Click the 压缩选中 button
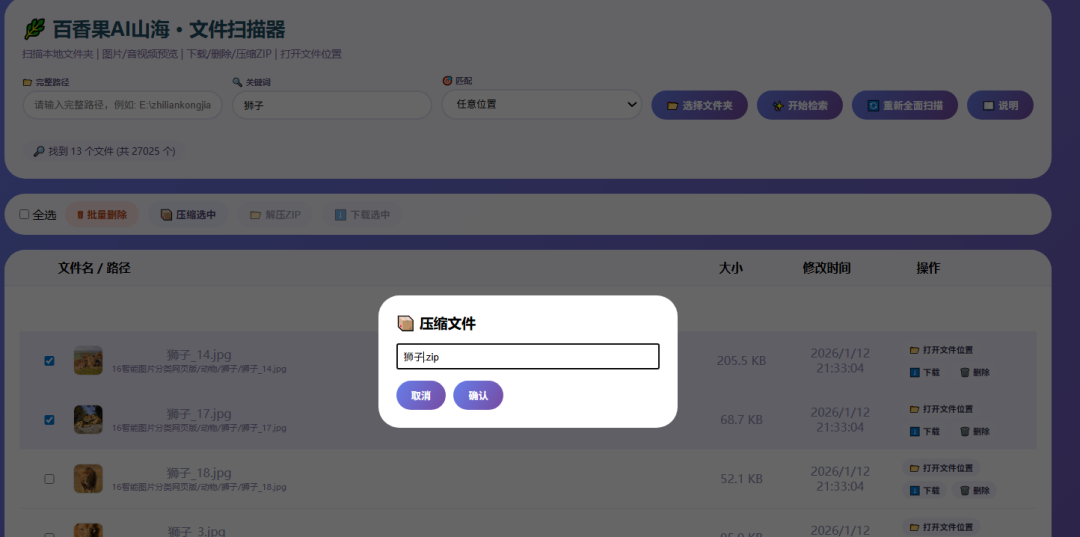This screenshot has height=537, width=1080. (x=188, y=215)
